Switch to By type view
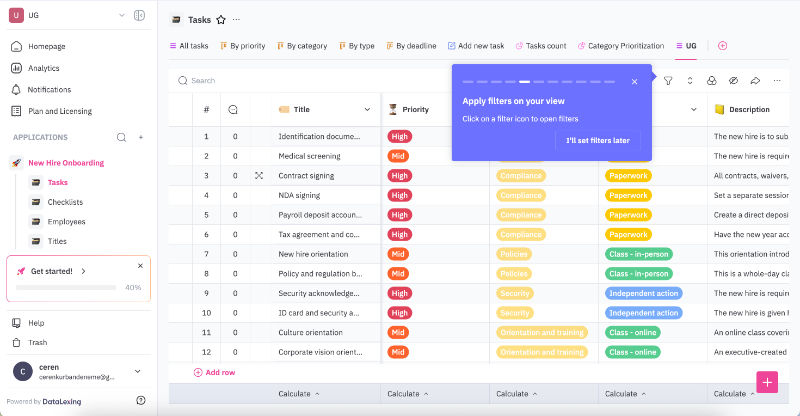Image resolution: width=800 pixels, height=416 pixels. tap(357, 46)
